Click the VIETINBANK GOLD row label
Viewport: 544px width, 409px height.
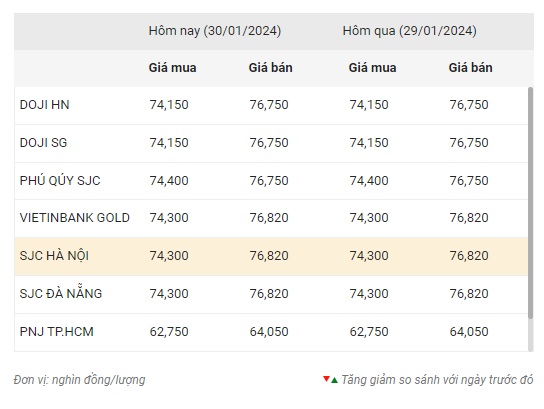coord(75,218)
